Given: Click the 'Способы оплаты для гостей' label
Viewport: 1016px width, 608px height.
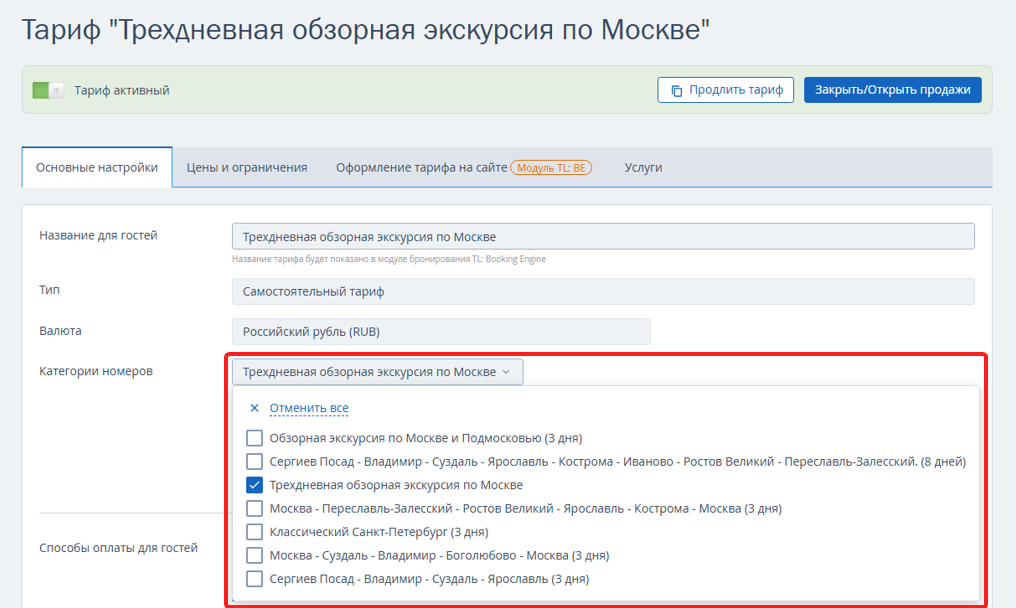Looking at the screenshot, I should (119, 548).
